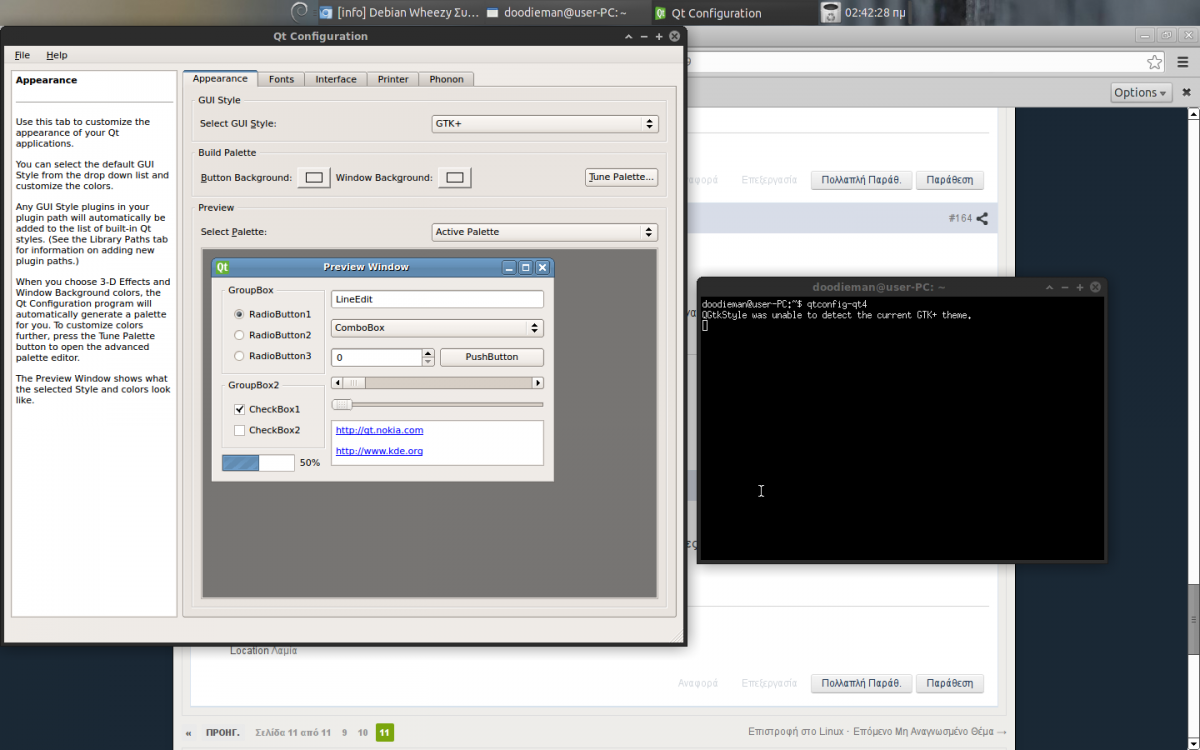Click Επόμενο Μη Αναγνωσμένο Θέμα link
1200x750 pixels.
(931, 732)
